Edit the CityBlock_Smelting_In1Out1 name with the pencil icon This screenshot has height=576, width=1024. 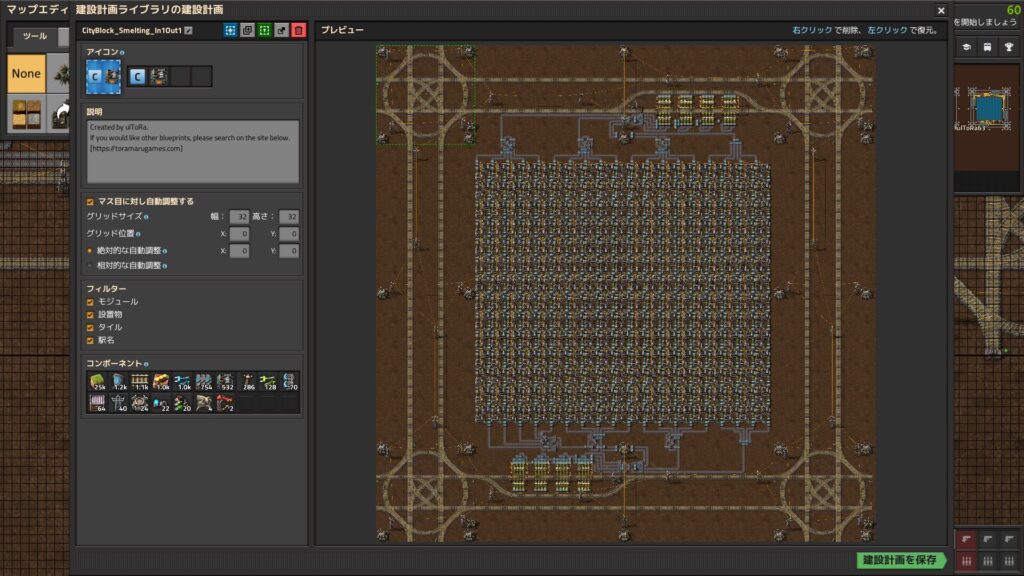tap(189, 30)
